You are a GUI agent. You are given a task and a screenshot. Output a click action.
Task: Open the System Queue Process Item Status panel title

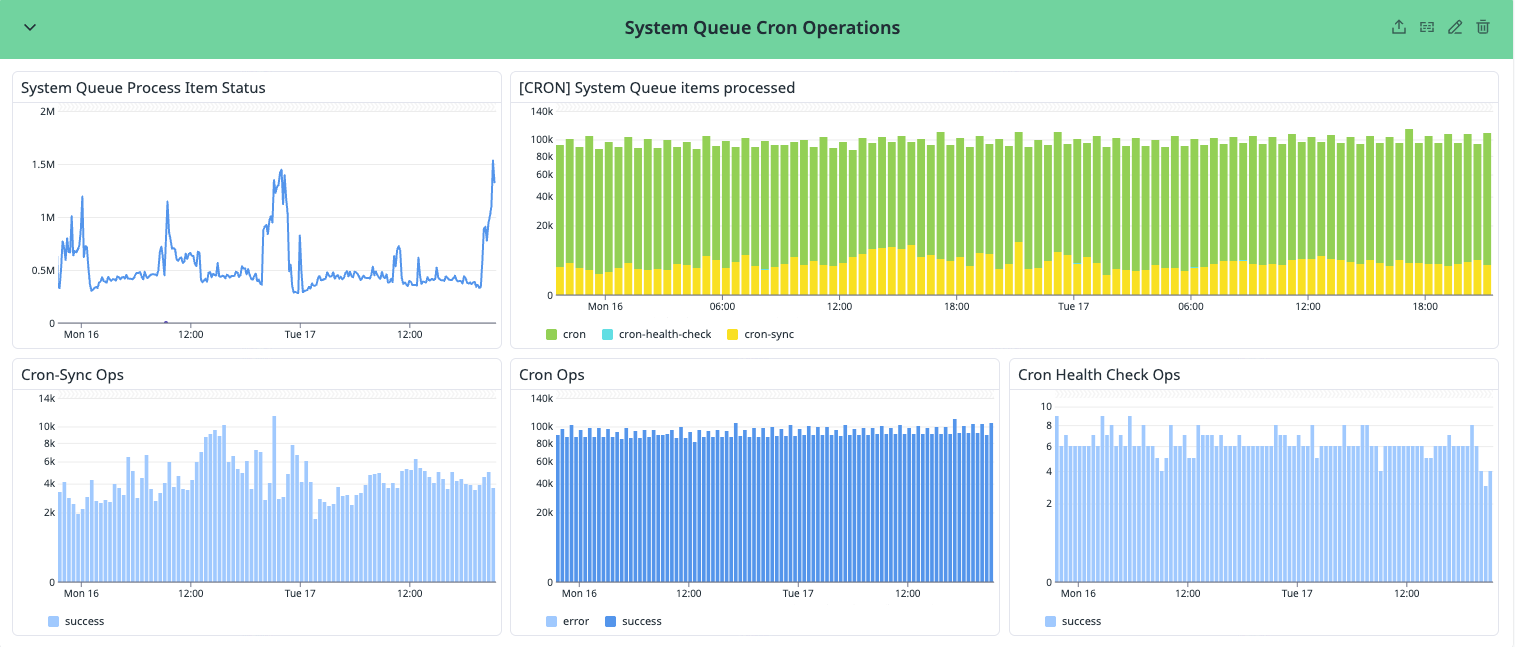click(145, 87)
